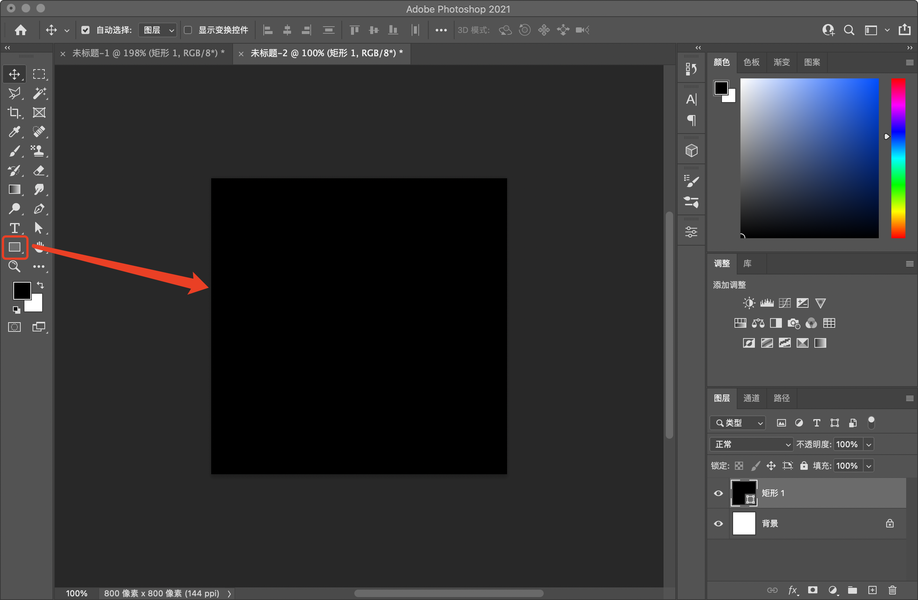Switch to the 图案 Patterns tab
This screenshot has width=918, height=600.
pyautogui.click(x=812, y=62)
